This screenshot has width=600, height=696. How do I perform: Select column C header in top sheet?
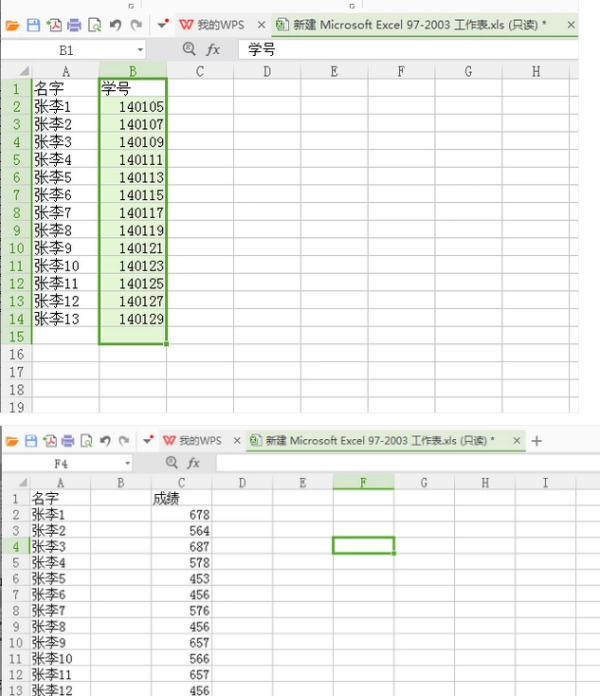coord(200,71)
